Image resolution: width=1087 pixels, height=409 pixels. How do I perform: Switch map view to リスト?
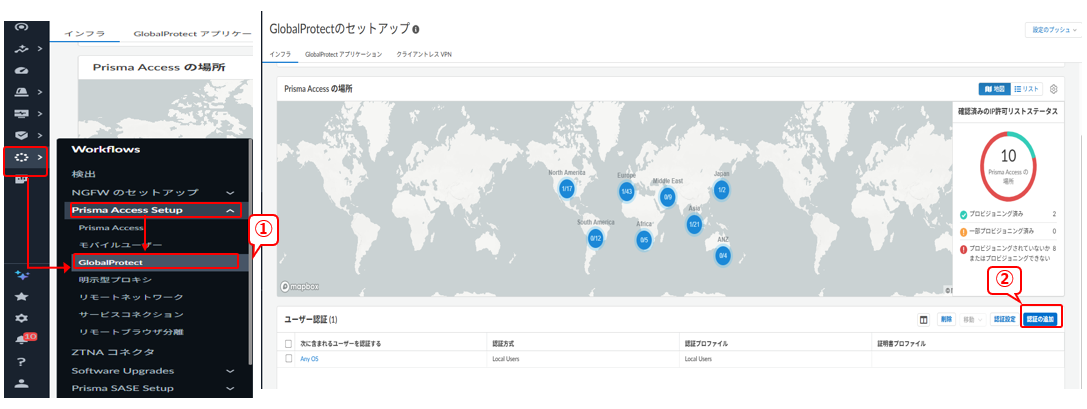1027,89
